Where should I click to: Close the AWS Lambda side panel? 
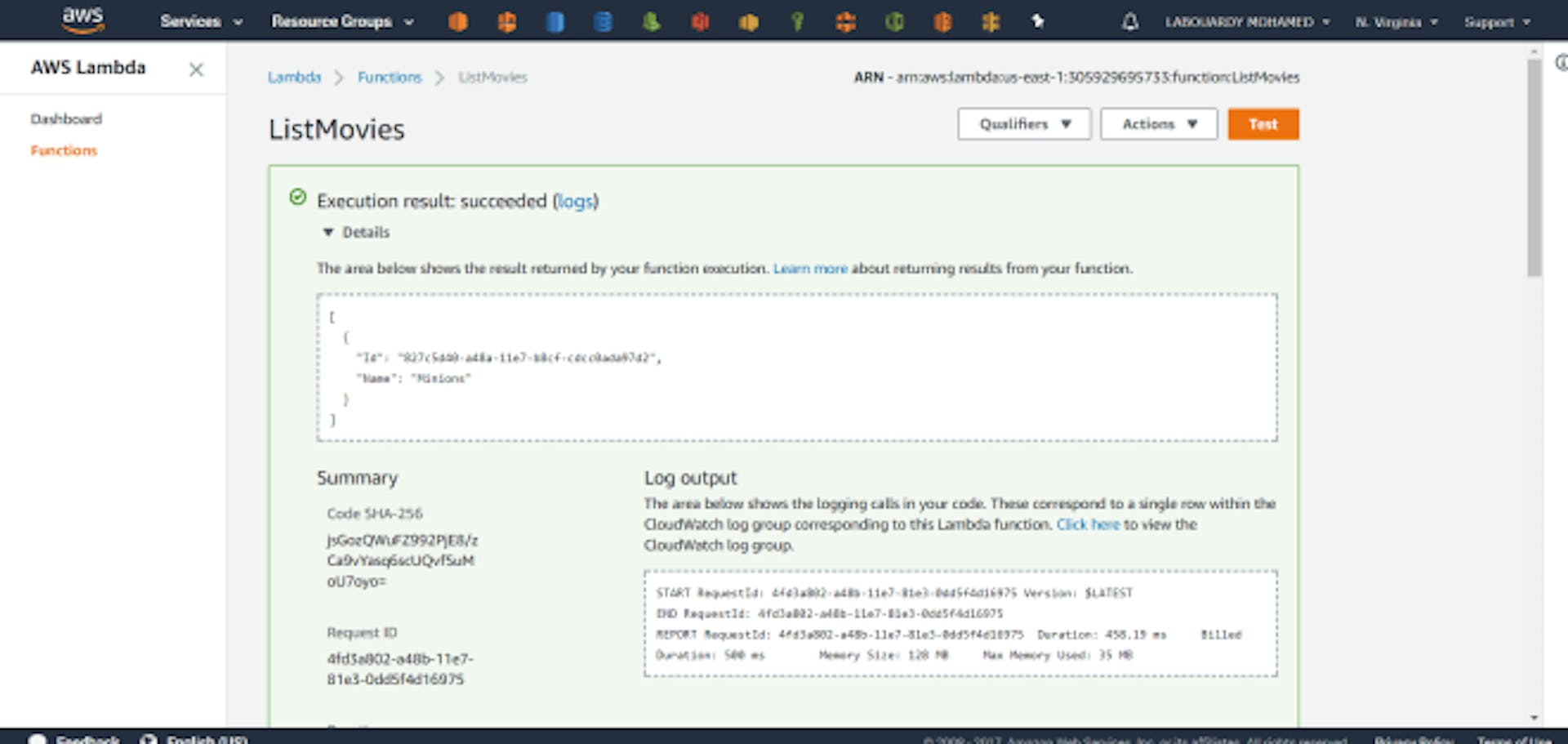point(196,69)
